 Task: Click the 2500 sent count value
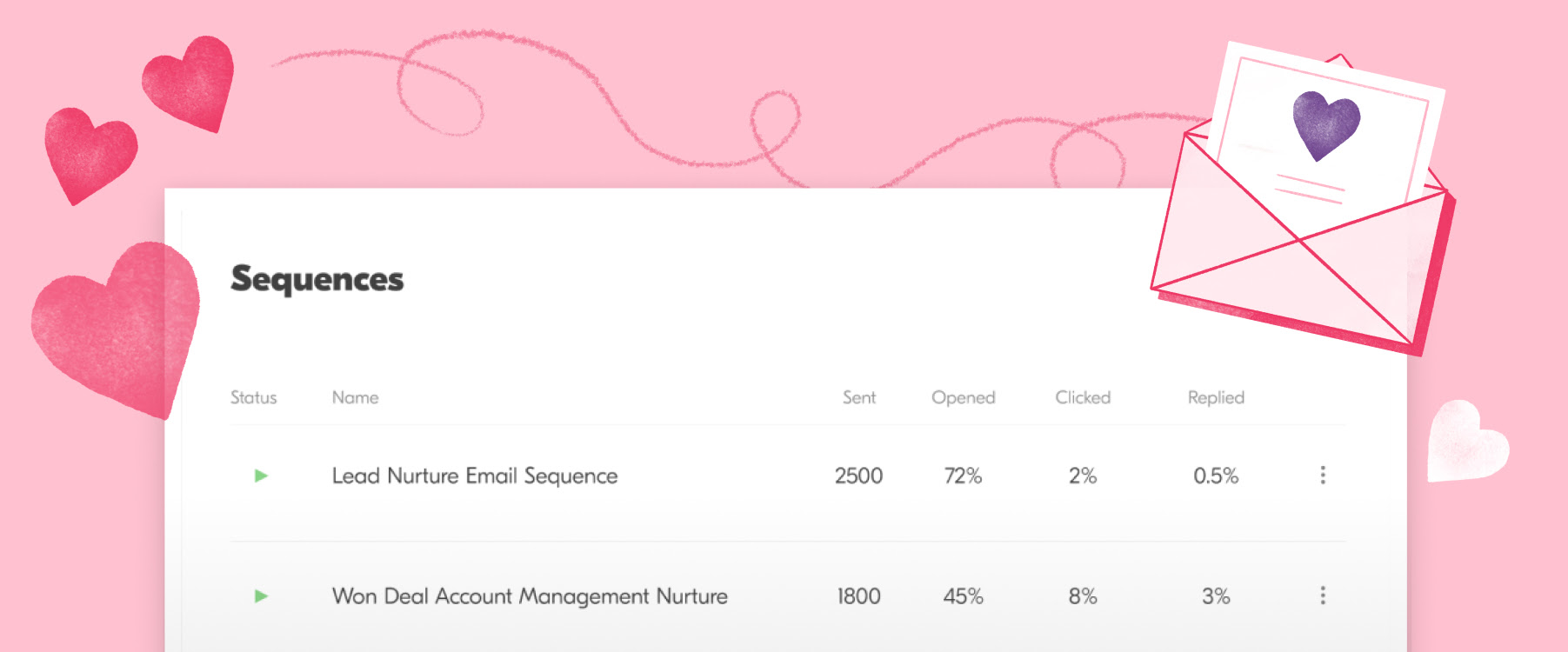(x=858, y=476)
